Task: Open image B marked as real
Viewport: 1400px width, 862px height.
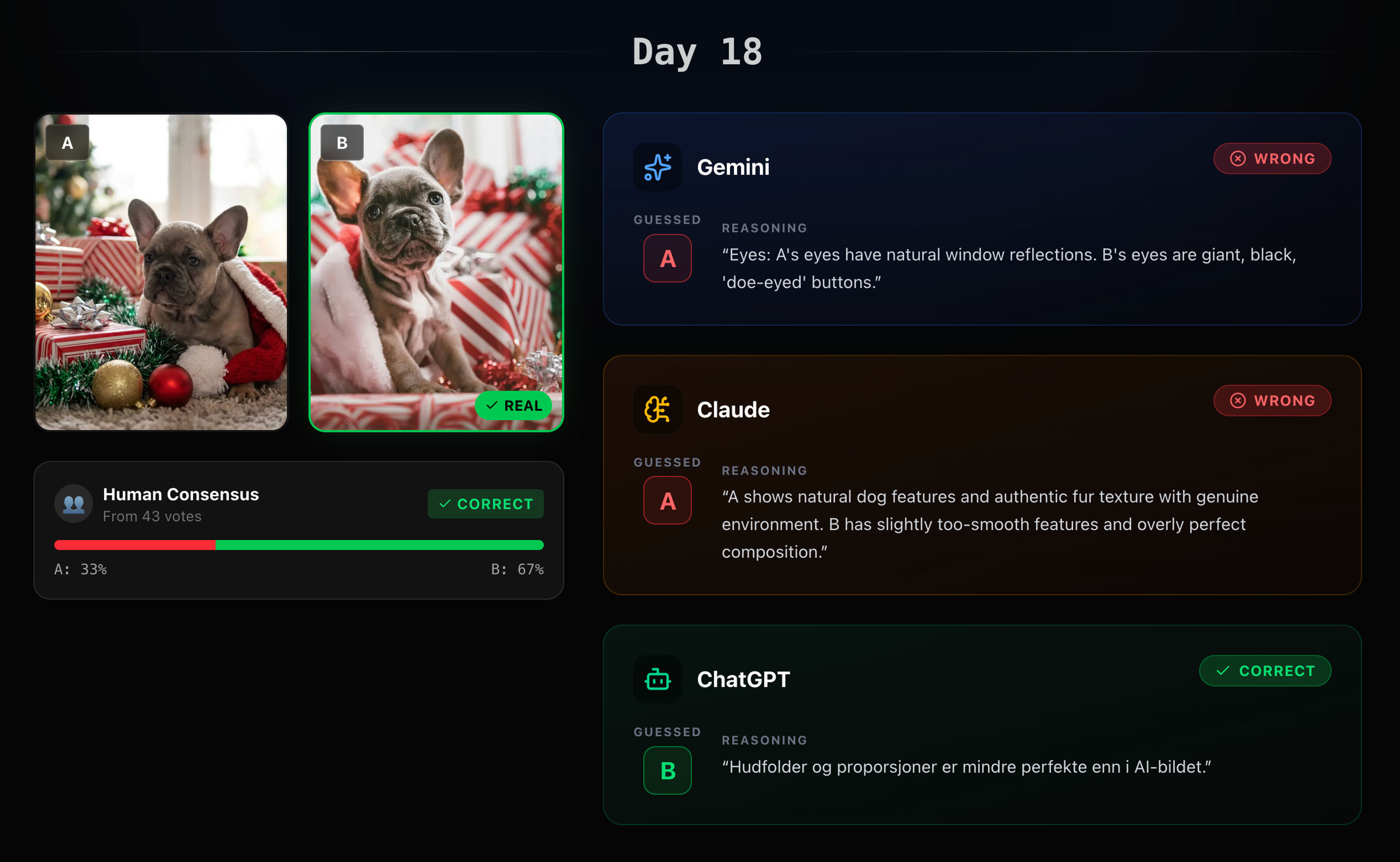Action: pos(436,272)
